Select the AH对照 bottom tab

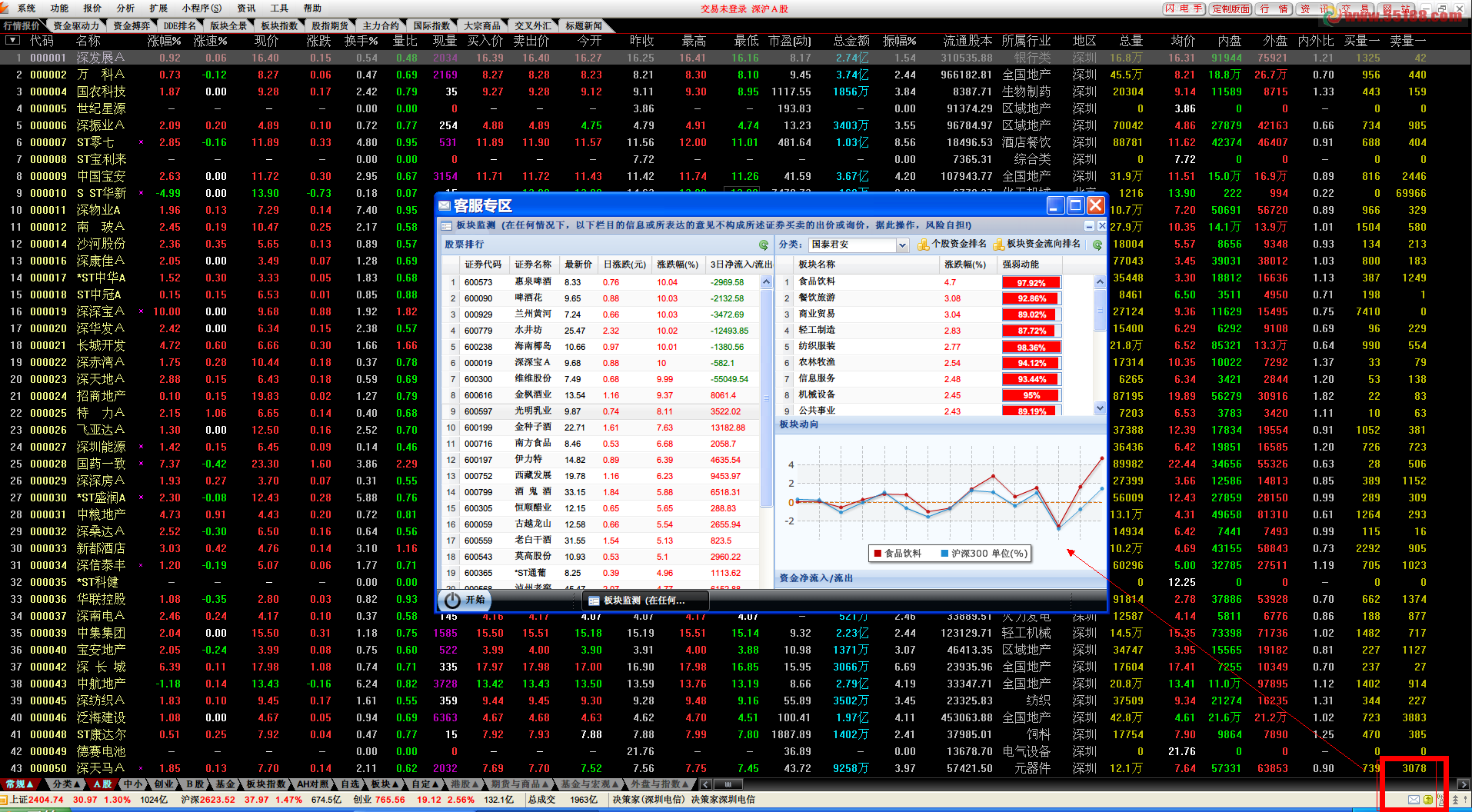point(313,784)
